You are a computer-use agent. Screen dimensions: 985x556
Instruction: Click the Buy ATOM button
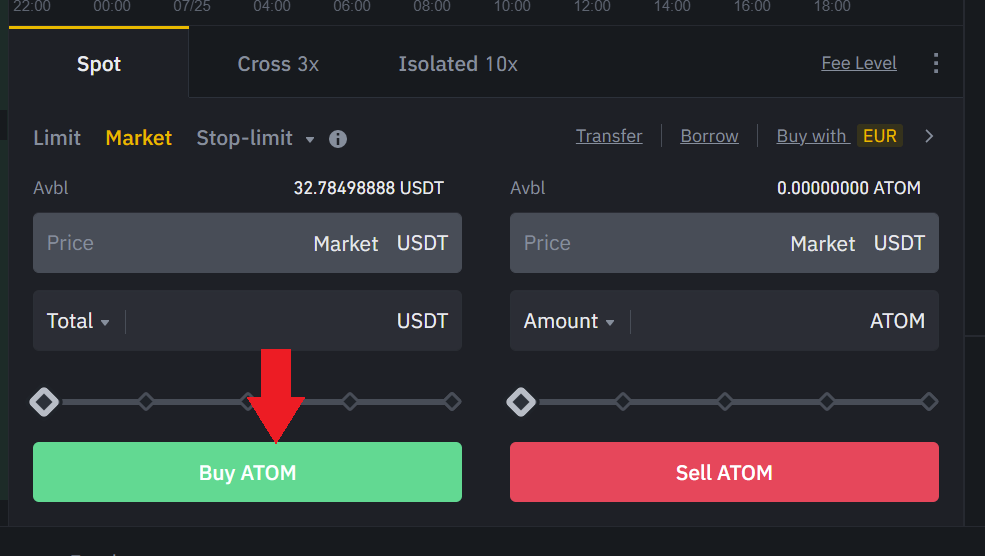point(248,472)
